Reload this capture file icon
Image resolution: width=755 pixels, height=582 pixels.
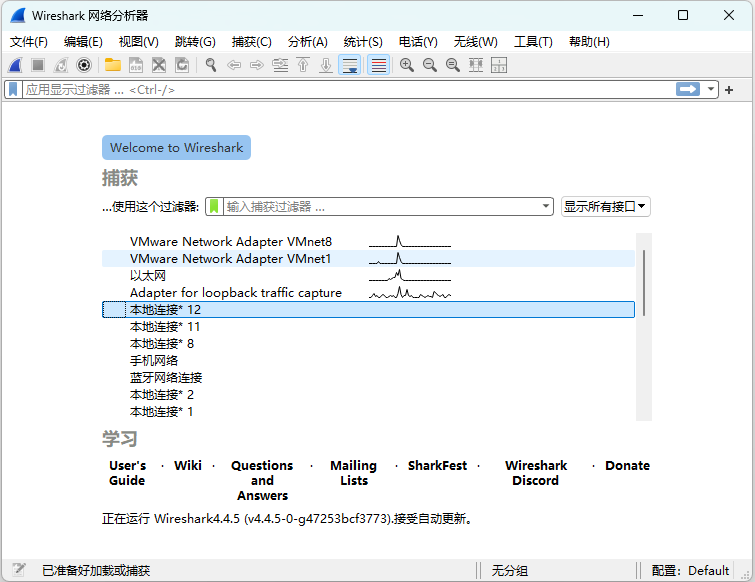[182, 65]
